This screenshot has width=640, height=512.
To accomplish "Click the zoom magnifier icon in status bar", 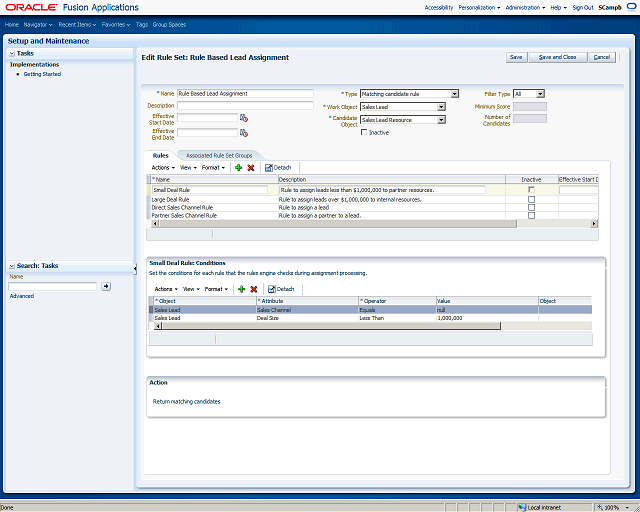I will (600, 508).
